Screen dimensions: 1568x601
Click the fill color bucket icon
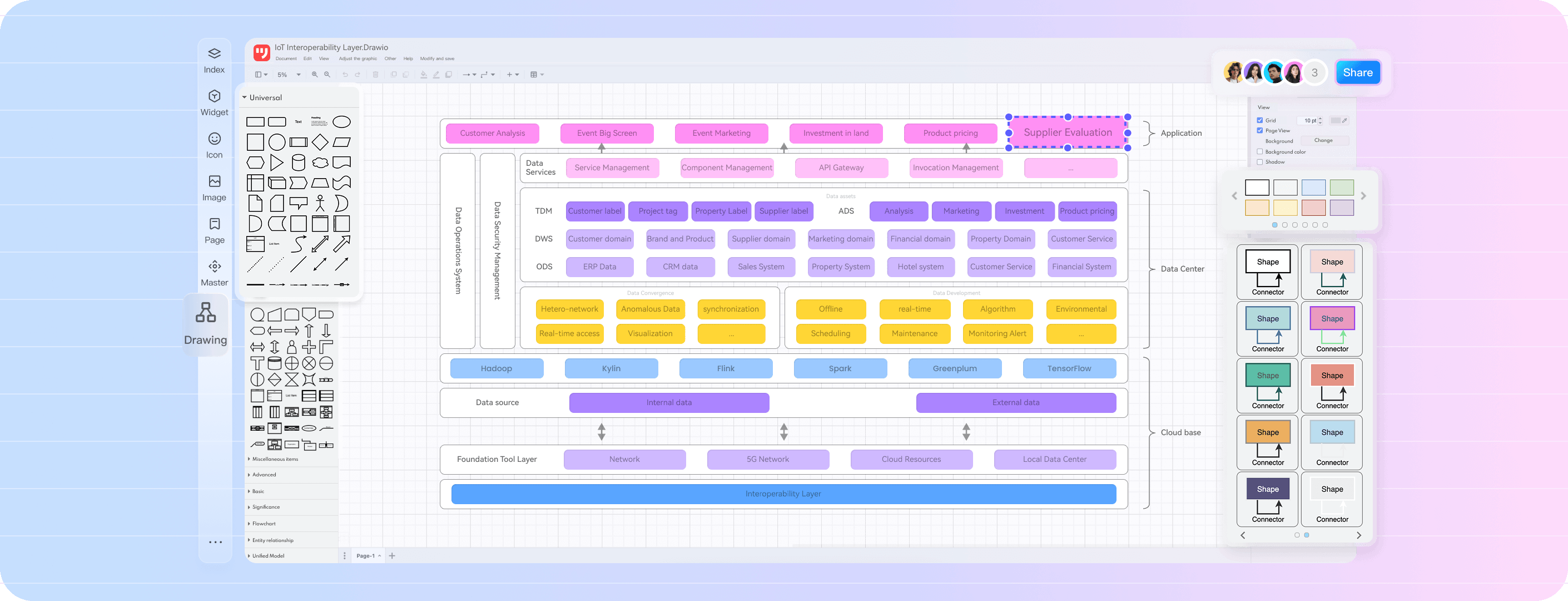point(424,74)
